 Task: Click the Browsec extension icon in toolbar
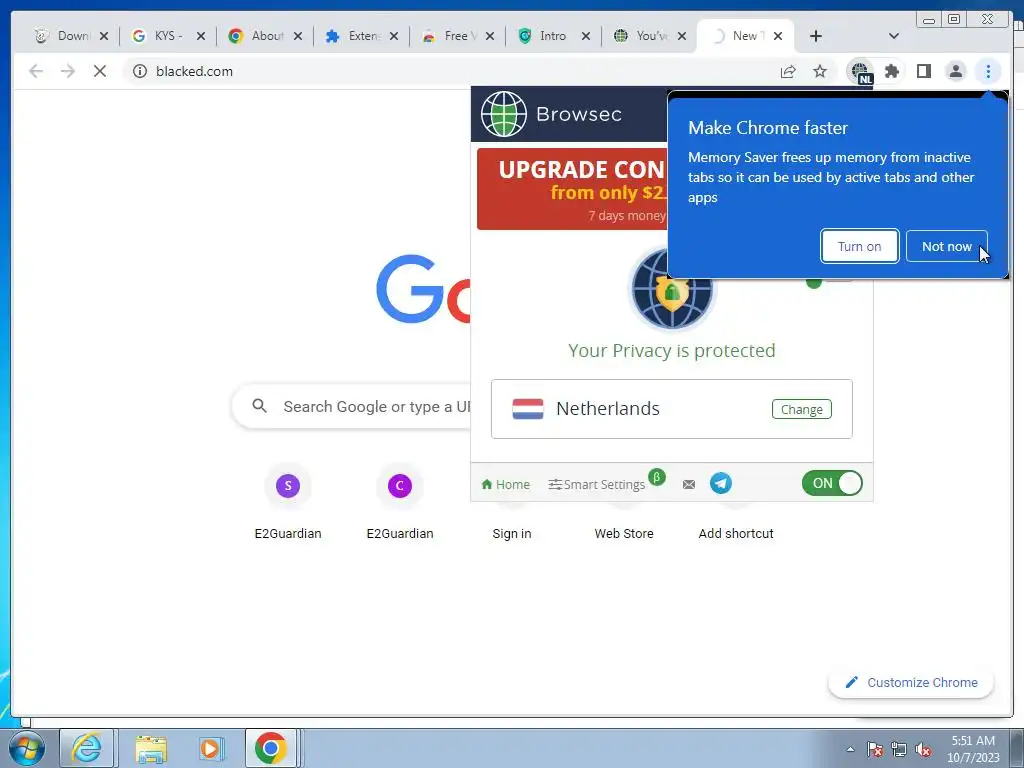coord(861,71)
